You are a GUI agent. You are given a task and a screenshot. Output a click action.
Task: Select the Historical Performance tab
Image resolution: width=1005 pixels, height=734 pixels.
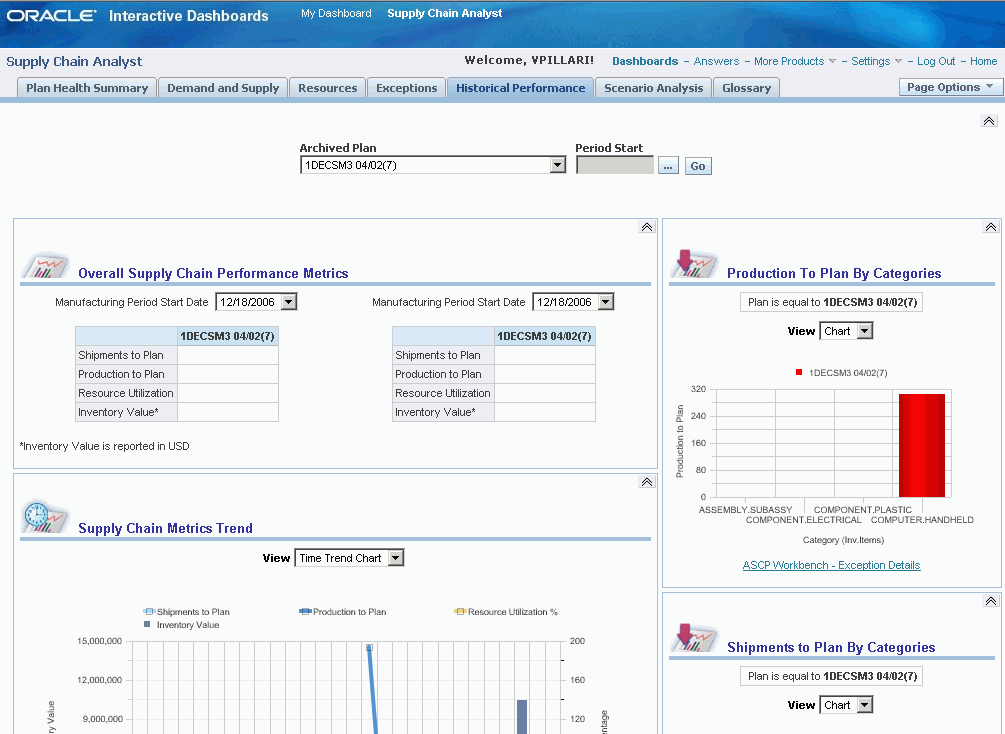pyautogui.click(x=520, y=88)
